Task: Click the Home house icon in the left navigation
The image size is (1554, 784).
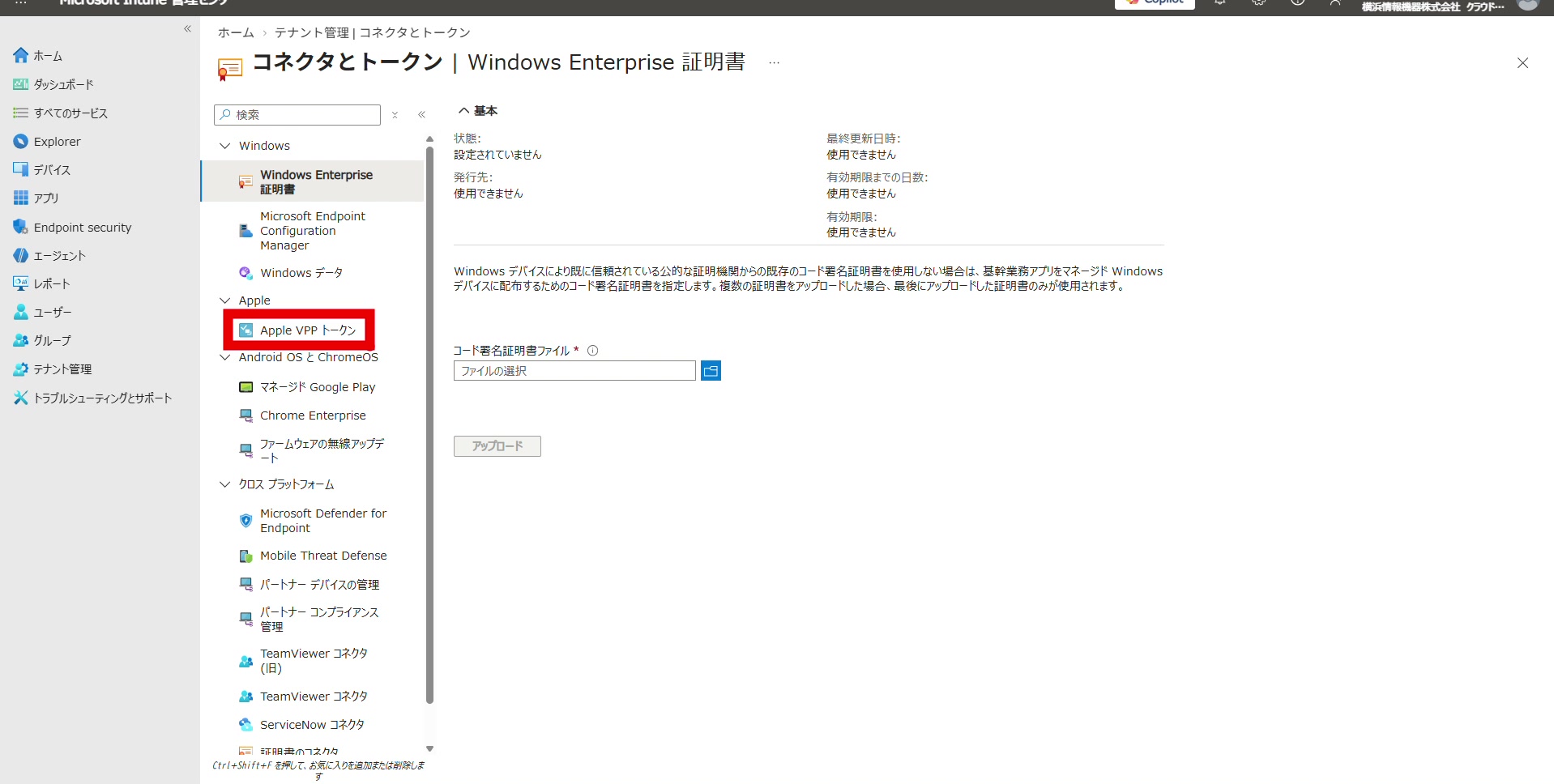Action: tap(21, 55)
